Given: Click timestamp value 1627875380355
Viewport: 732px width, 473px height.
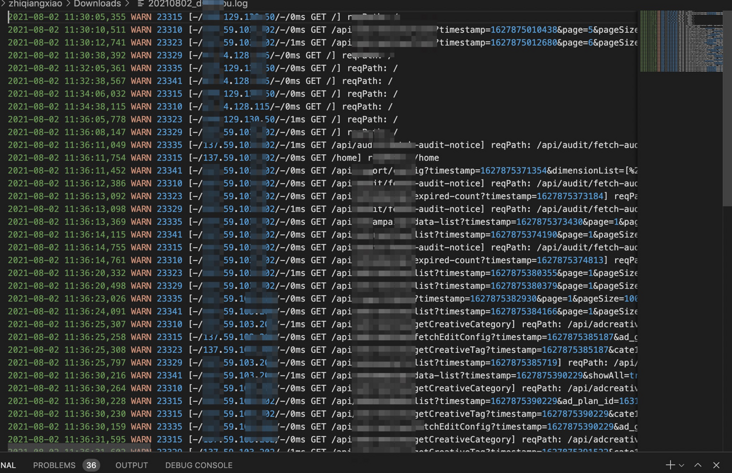Looking at the screenshot, I should 524,273.
